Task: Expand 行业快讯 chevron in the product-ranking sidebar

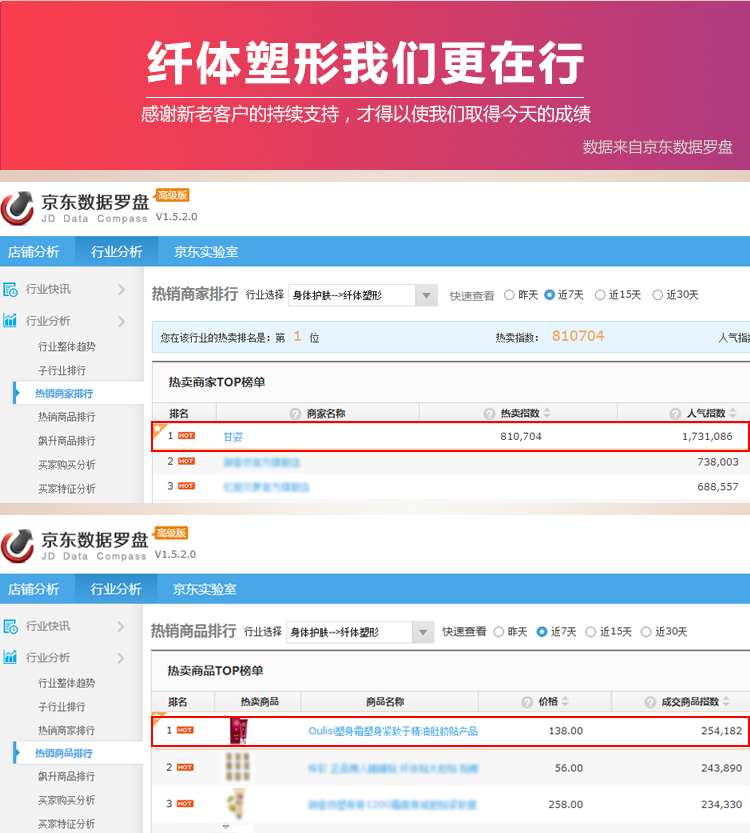Action: coord(121,626)
